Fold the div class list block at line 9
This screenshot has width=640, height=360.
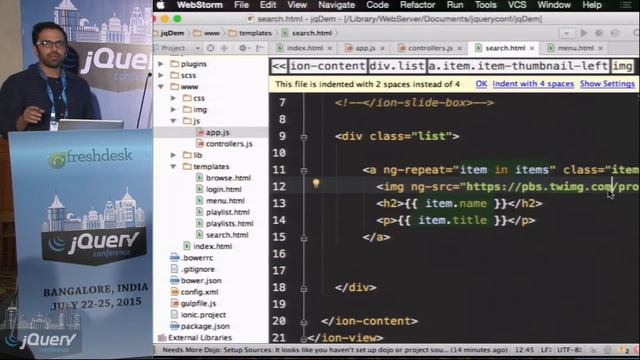coord(304,137)
